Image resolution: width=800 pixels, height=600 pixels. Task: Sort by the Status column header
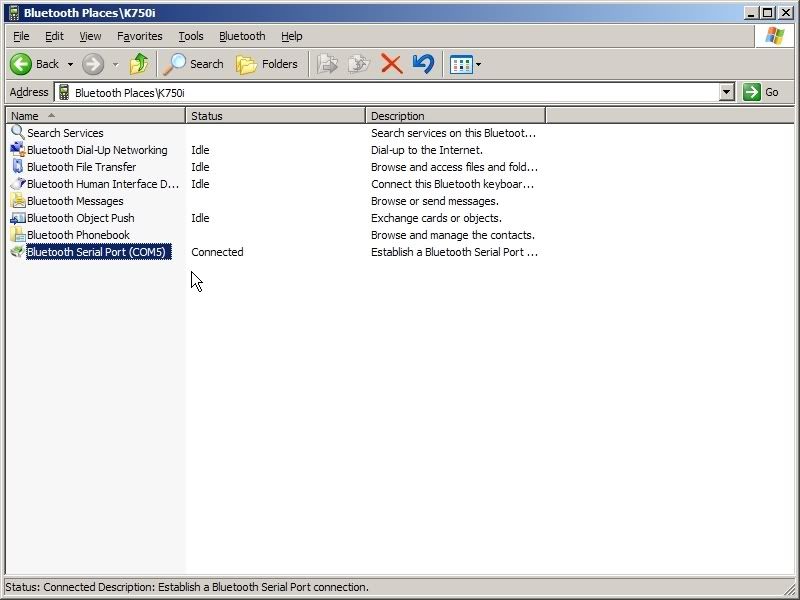(276, 116)
